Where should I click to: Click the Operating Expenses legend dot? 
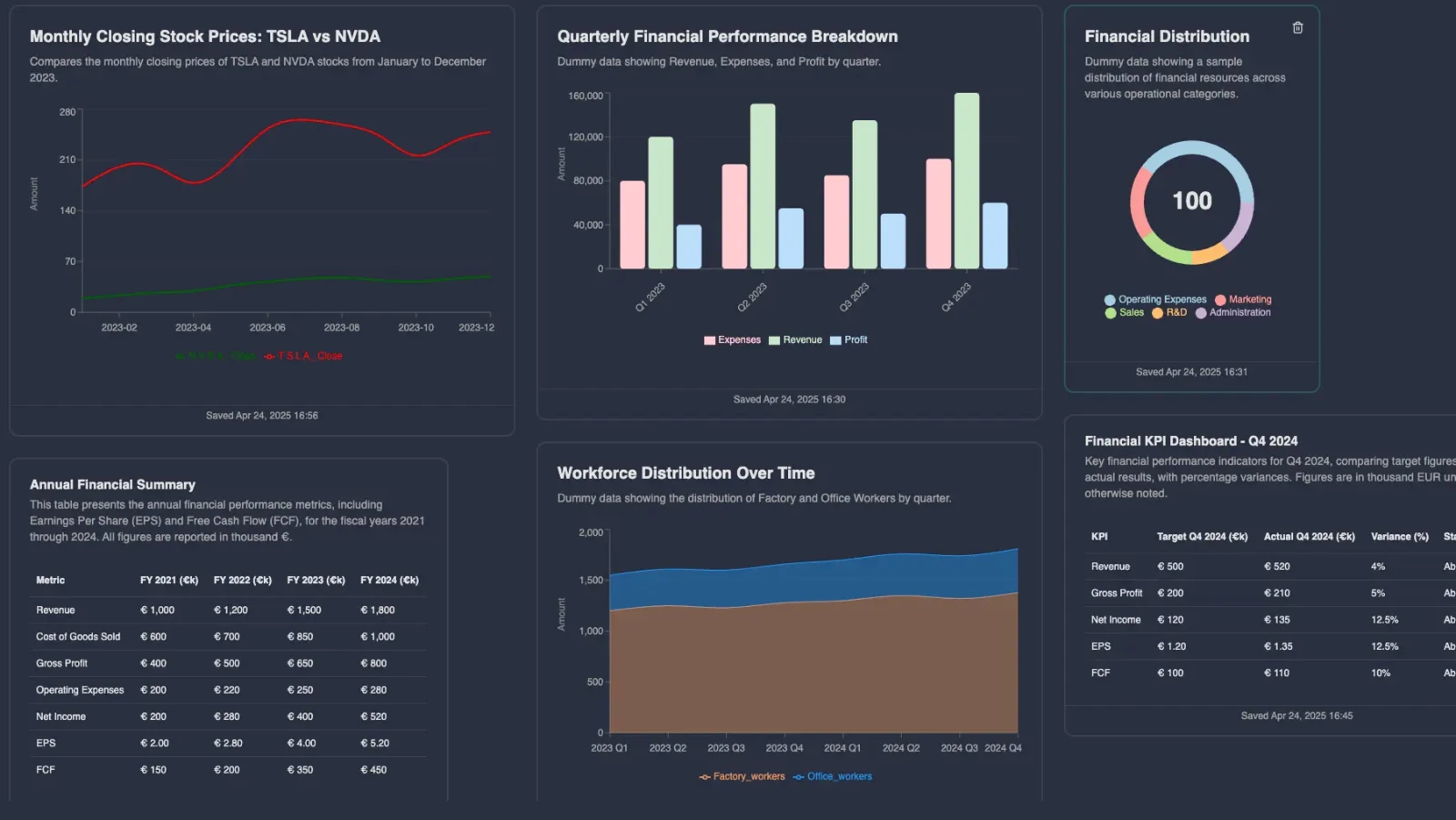coord(1109,299)
